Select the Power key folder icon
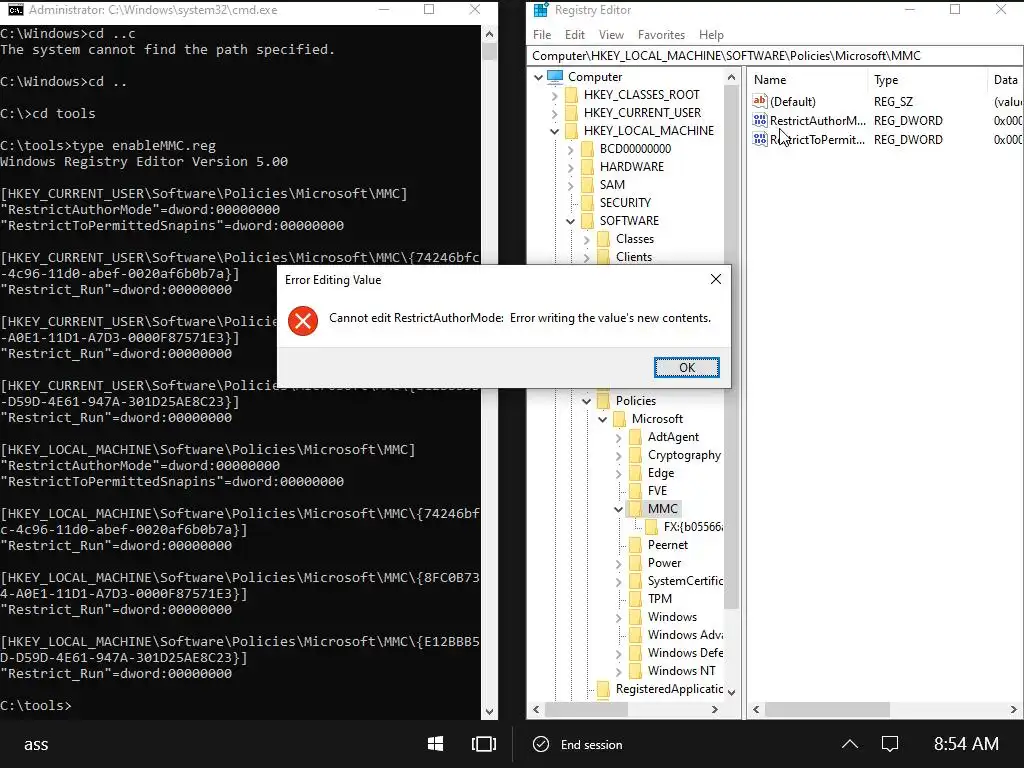Image resolution: width=1024 pixels, height=768 pixels. pyautogui.click(x=635, y=563)
